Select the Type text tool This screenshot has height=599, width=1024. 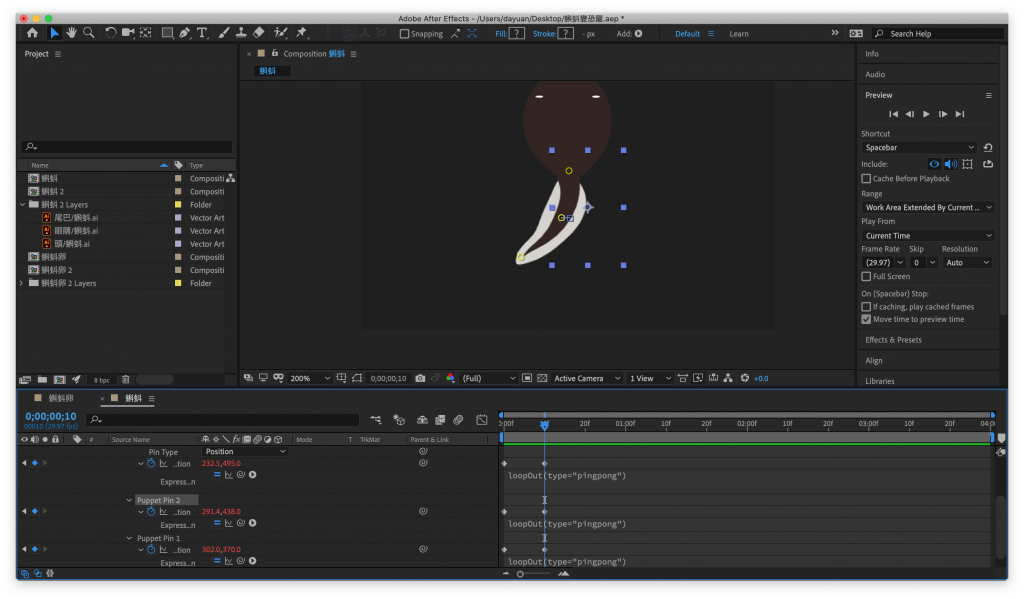coord(202,33)
